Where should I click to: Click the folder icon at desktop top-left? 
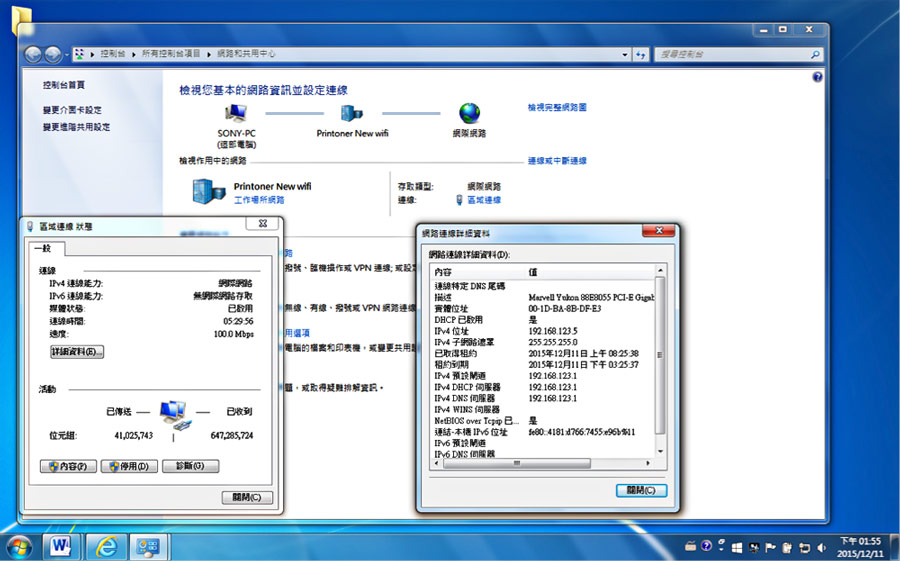point(22,21)
